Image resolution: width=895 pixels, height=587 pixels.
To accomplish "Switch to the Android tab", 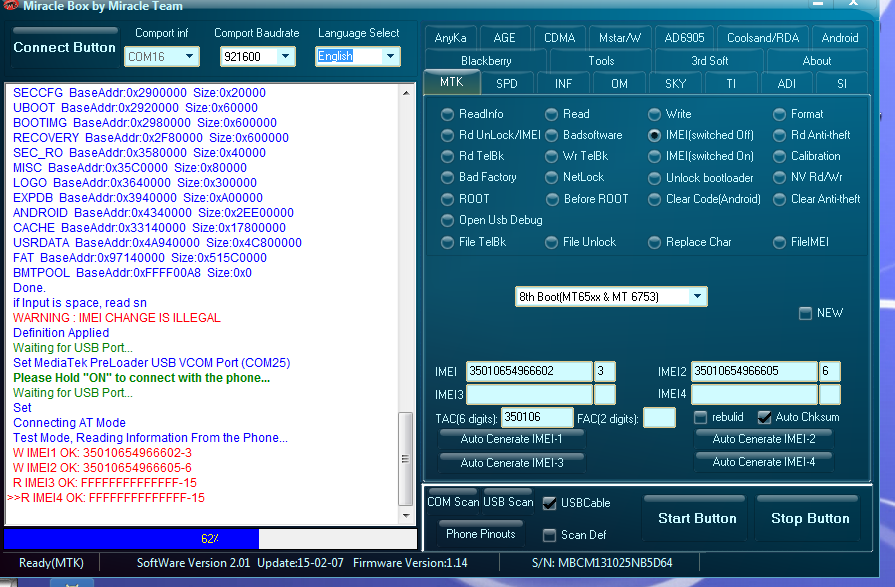I will tap(840, 38).
